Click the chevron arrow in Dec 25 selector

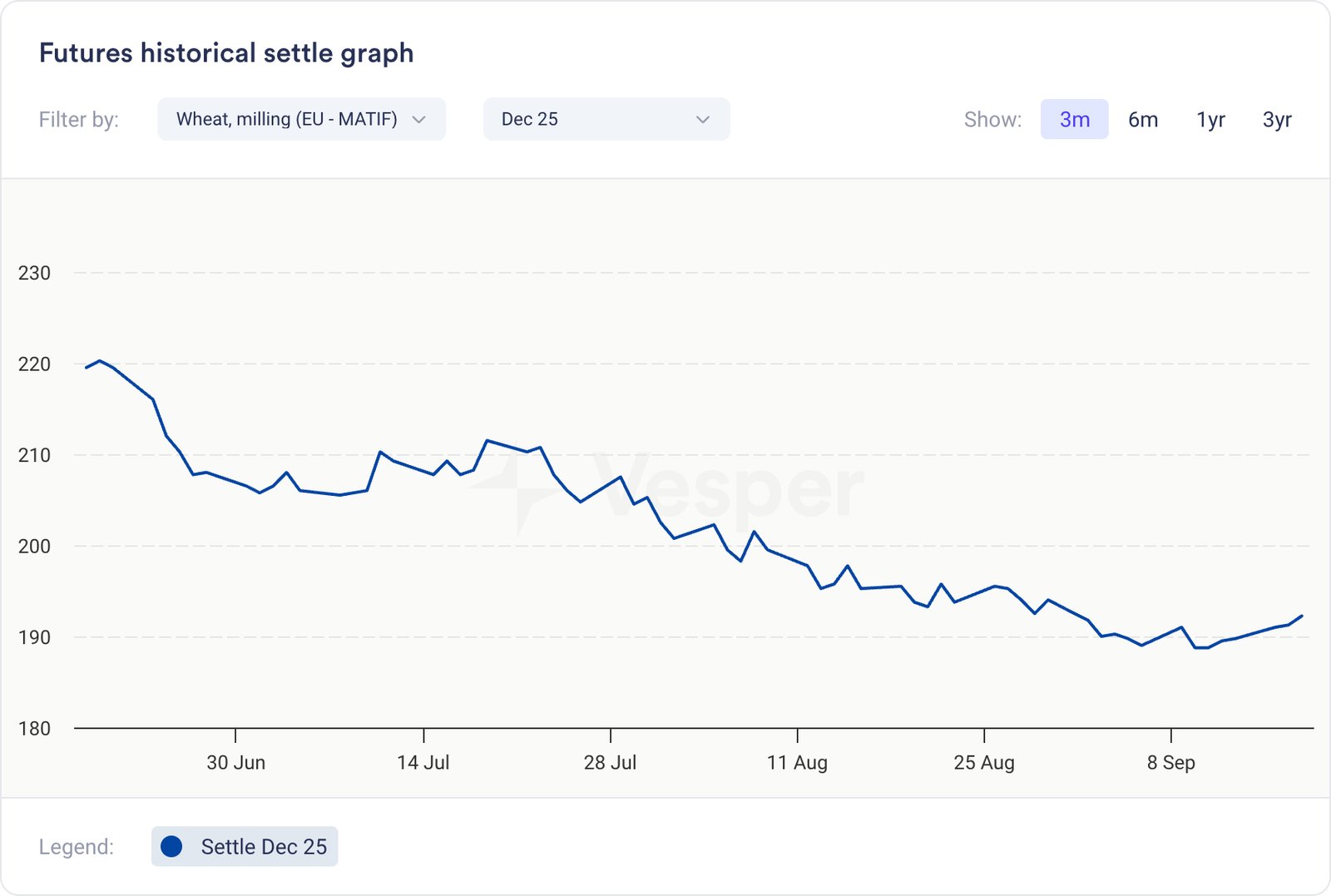(703, 120)
